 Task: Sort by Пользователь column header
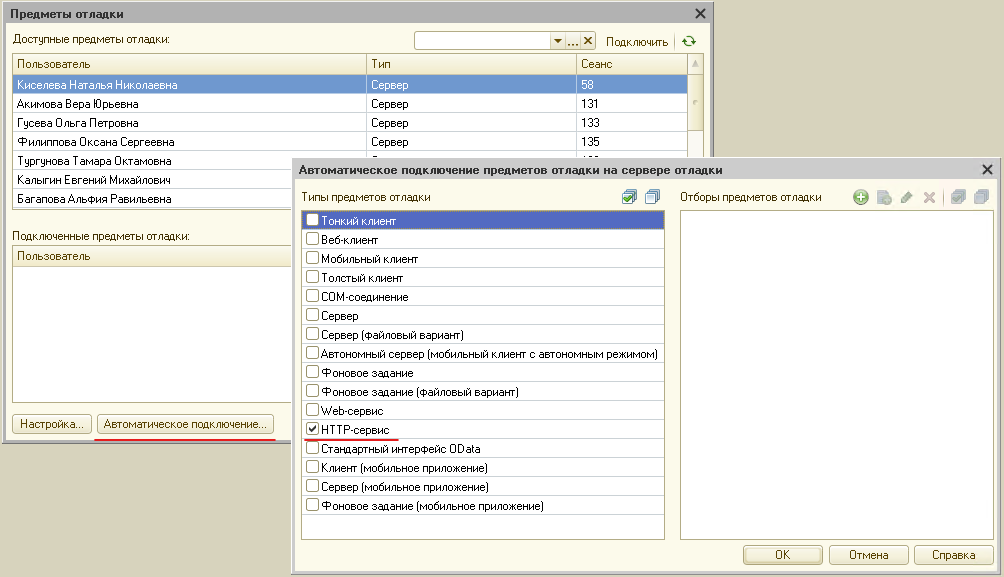[x=190, y=64]
